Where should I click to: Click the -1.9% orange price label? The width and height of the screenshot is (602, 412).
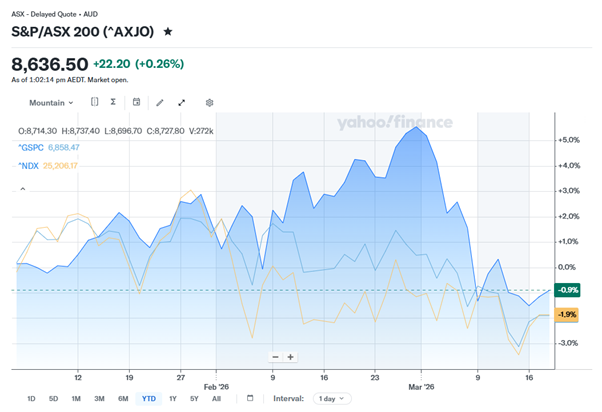click(567, 315)
